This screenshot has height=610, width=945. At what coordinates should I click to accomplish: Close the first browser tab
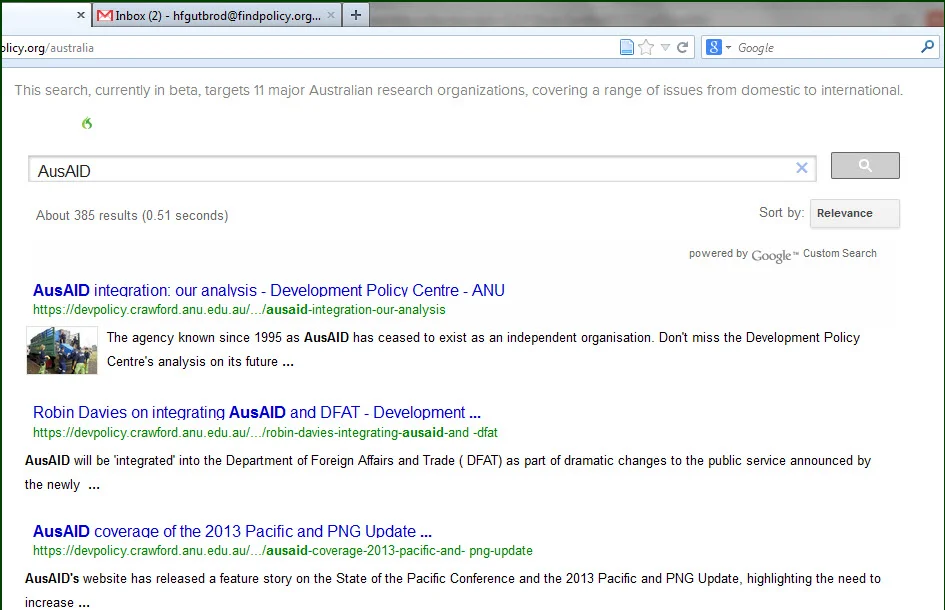point(81,15)
